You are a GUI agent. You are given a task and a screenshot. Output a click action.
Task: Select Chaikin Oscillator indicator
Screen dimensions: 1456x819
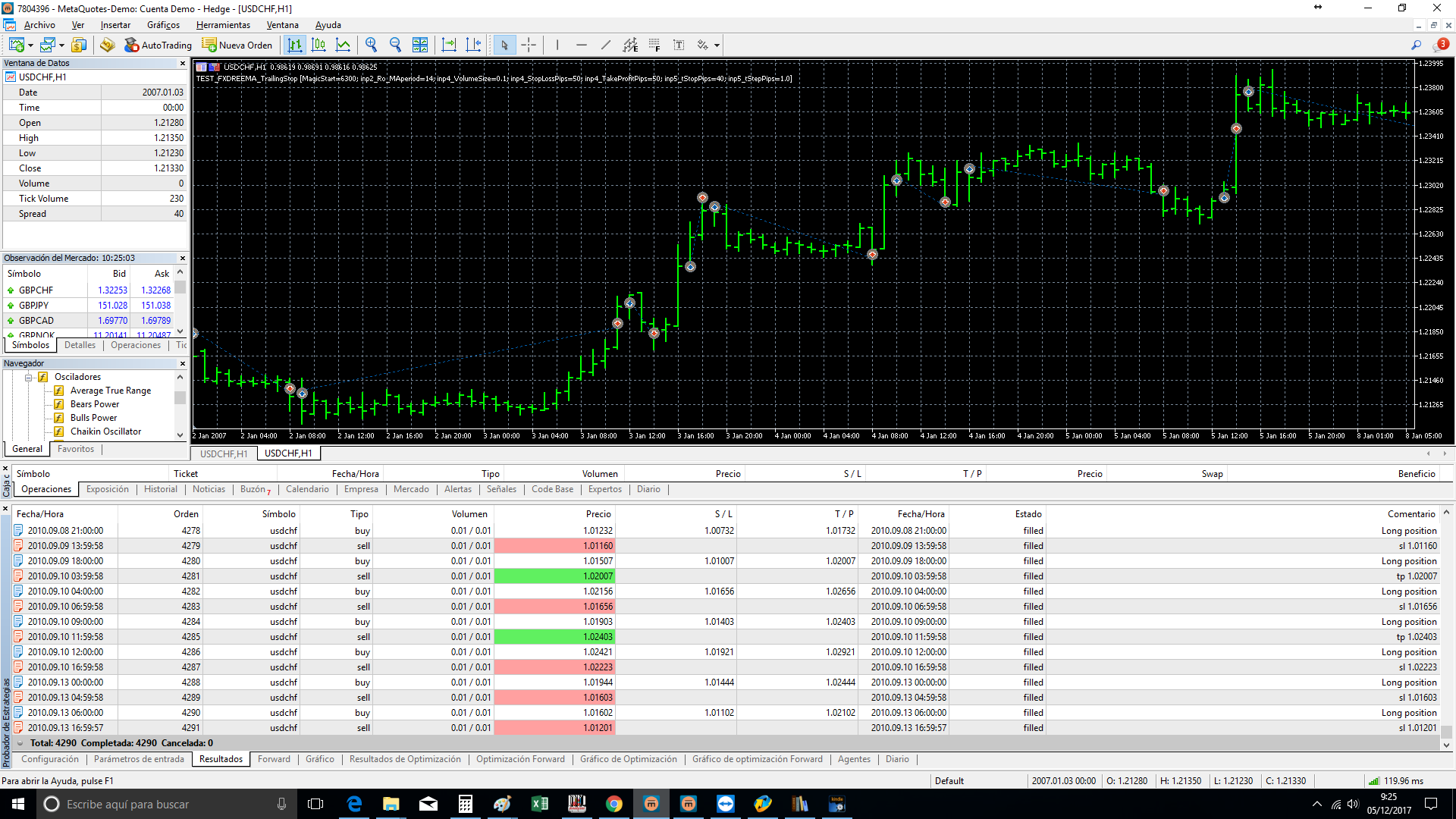point(105,432)
